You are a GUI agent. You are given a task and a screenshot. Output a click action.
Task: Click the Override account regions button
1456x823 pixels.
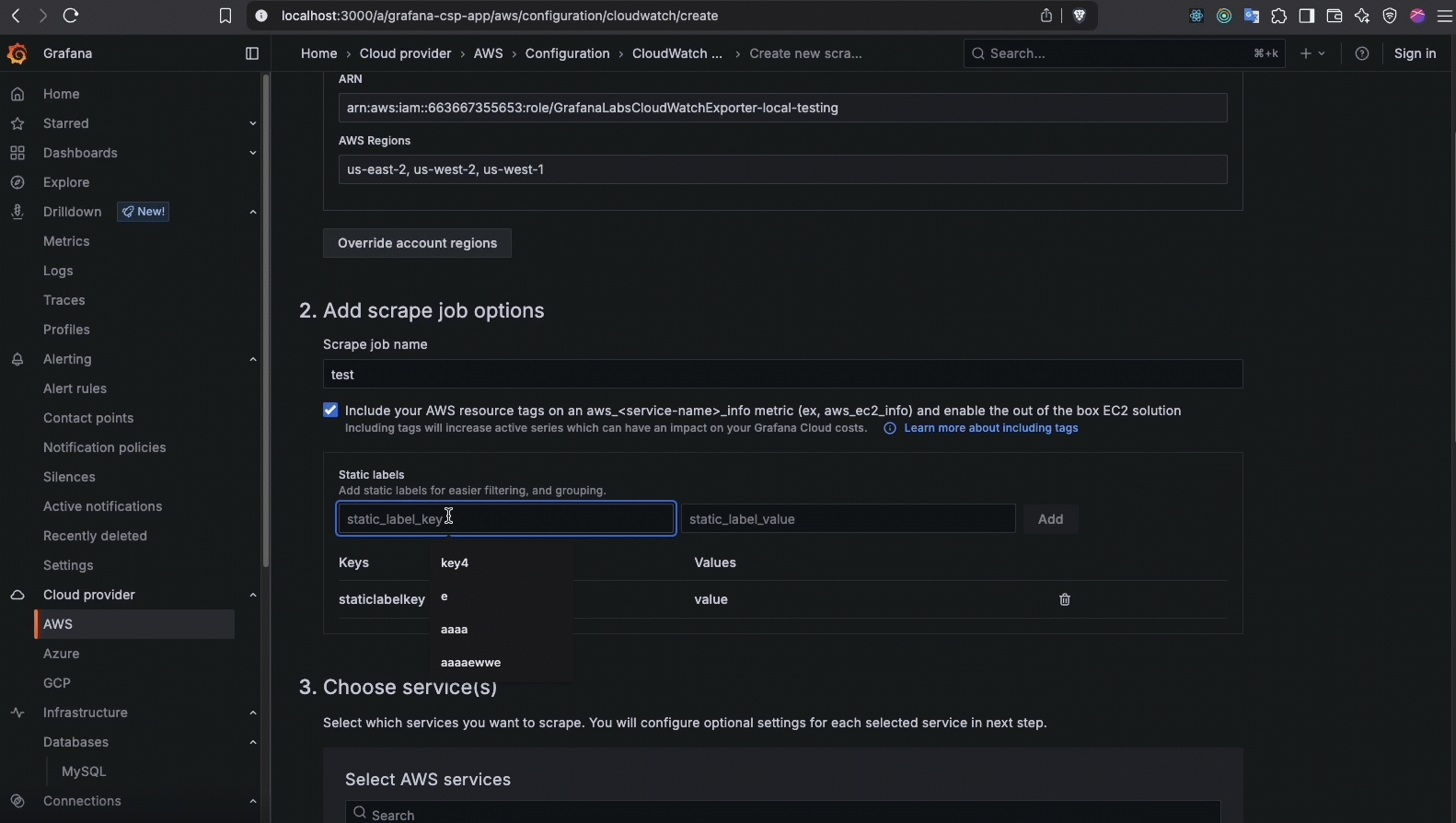coord(417,243)
